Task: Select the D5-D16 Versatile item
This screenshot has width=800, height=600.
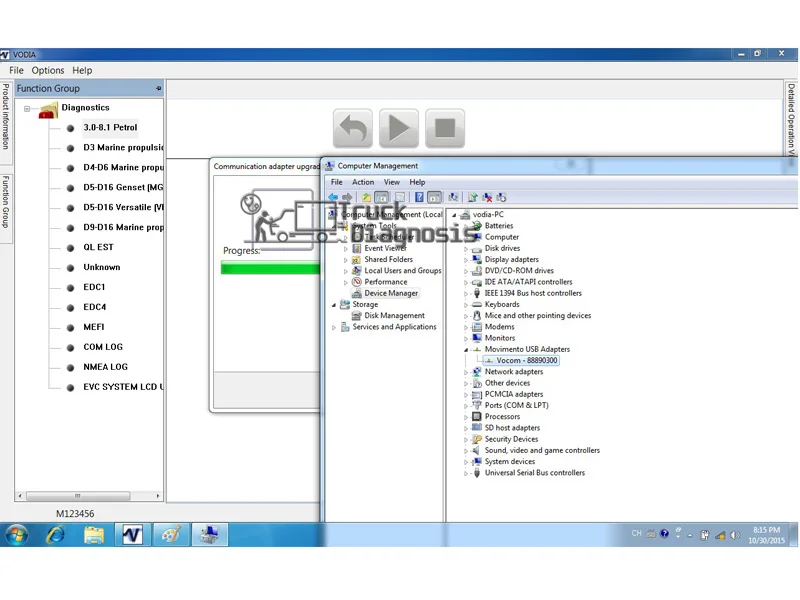Action: point(123,207)
